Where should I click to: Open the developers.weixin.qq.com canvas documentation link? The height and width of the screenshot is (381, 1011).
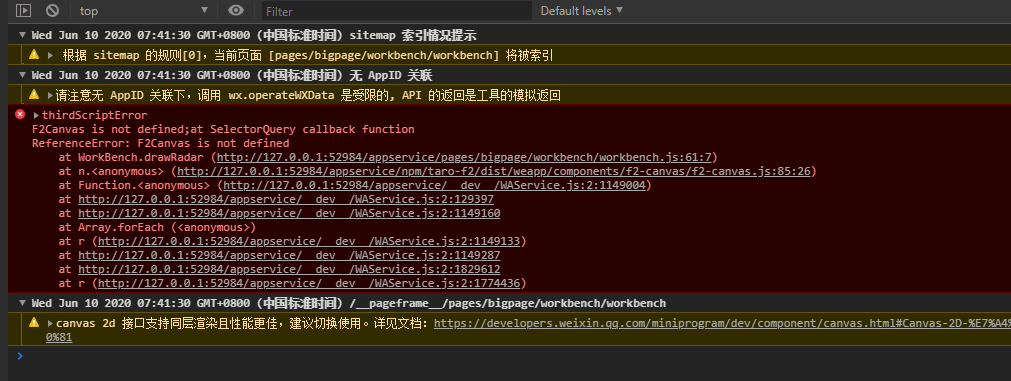click(722, 324)
